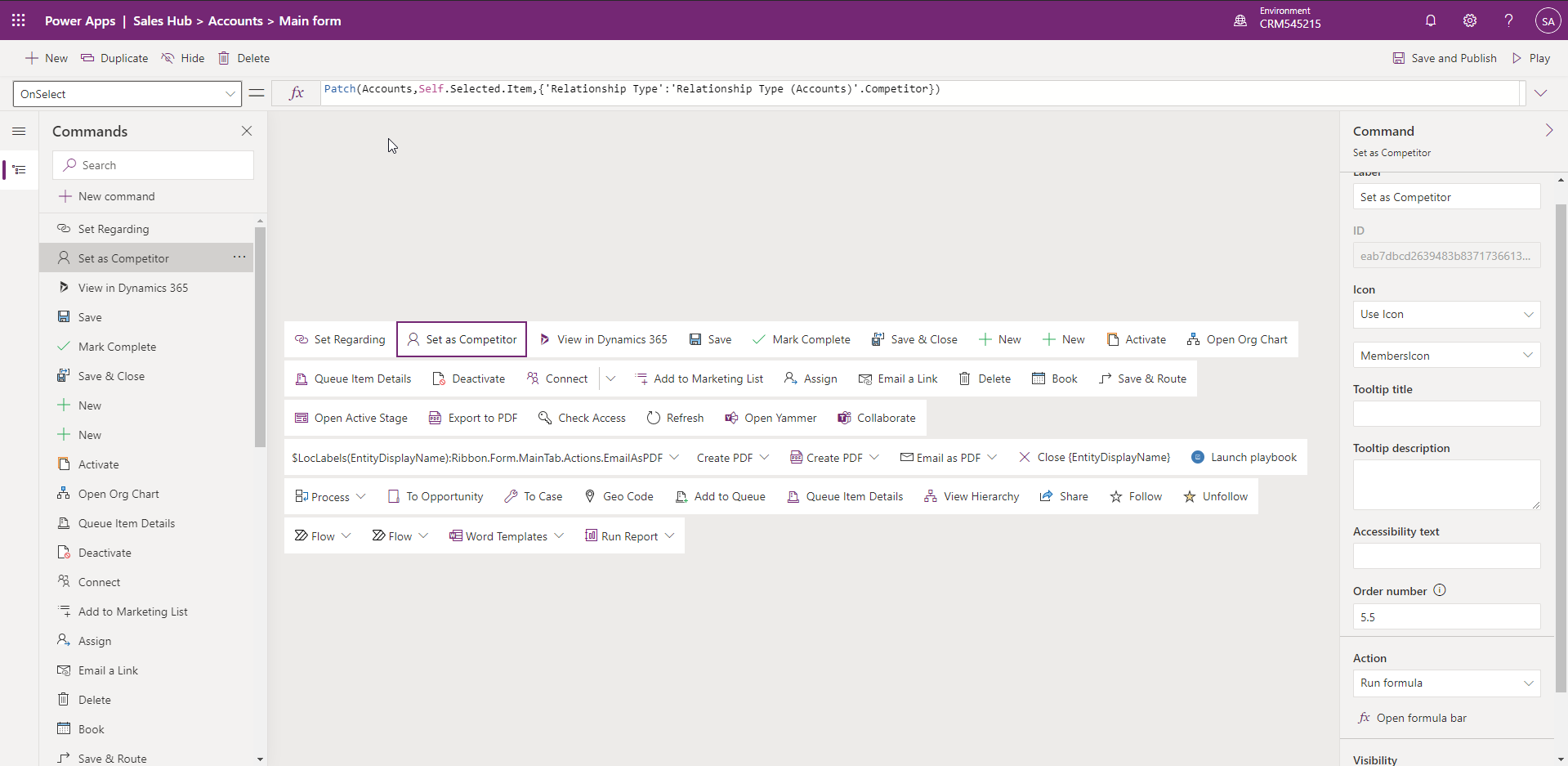Image resolution: width=1568 pixels, height=766 pixels.
Task: Open the Run formula Action dropdown
Action: 1446,683
